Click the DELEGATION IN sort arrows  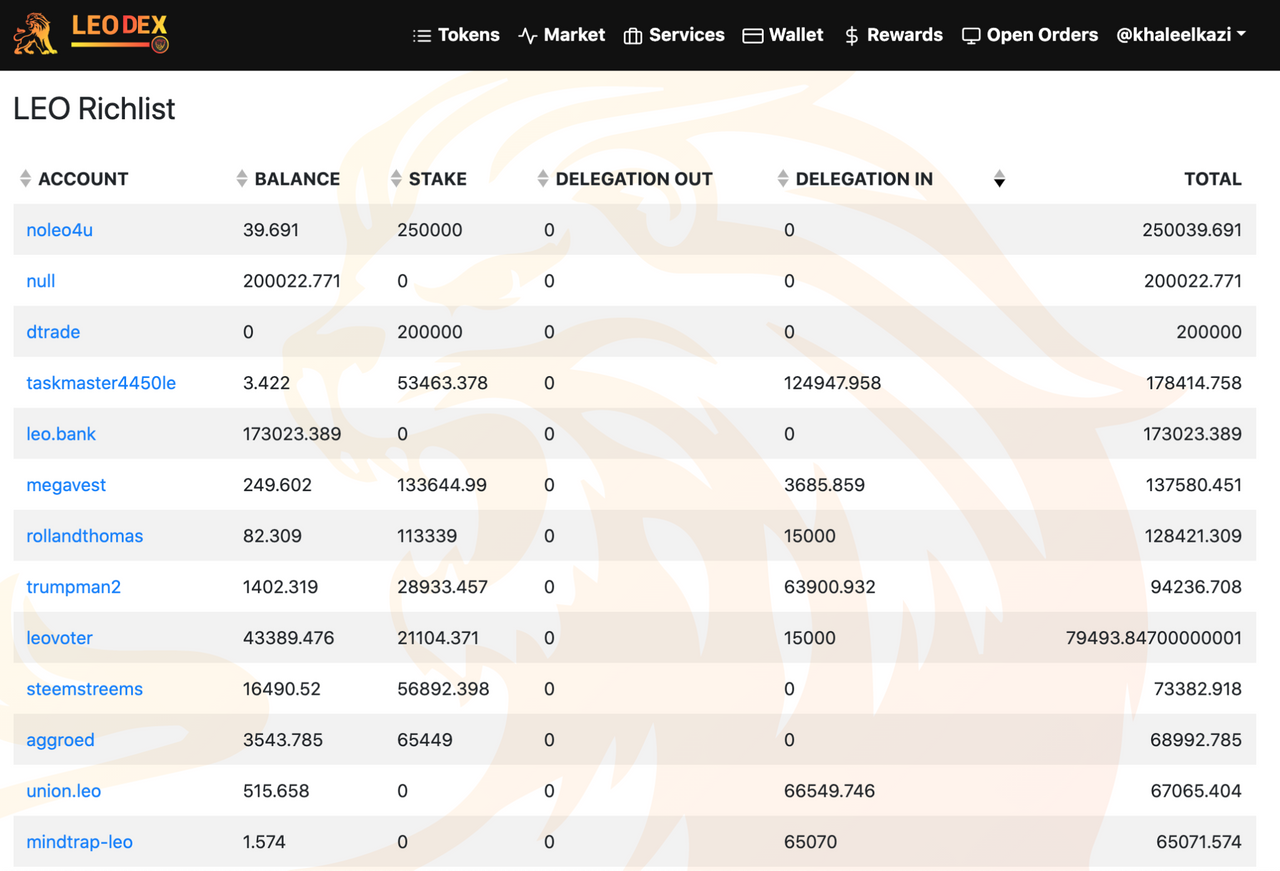tap(783, 178)
